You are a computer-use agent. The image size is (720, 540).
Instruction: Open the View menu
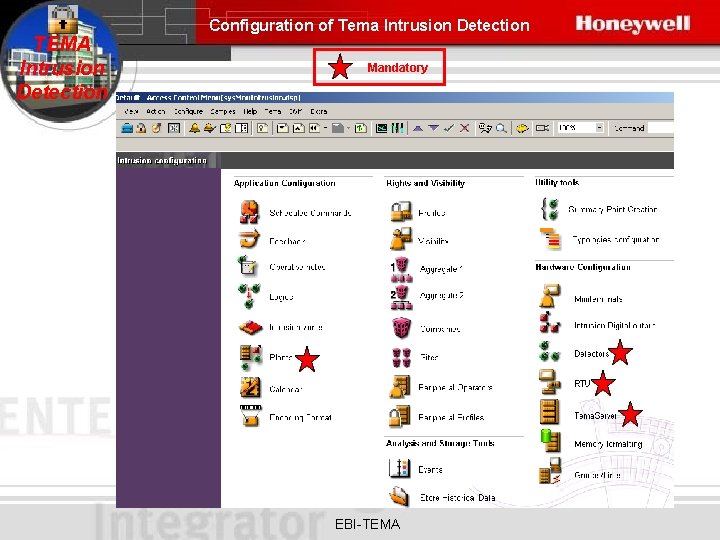pyautogui.click(x=131, y=112)
